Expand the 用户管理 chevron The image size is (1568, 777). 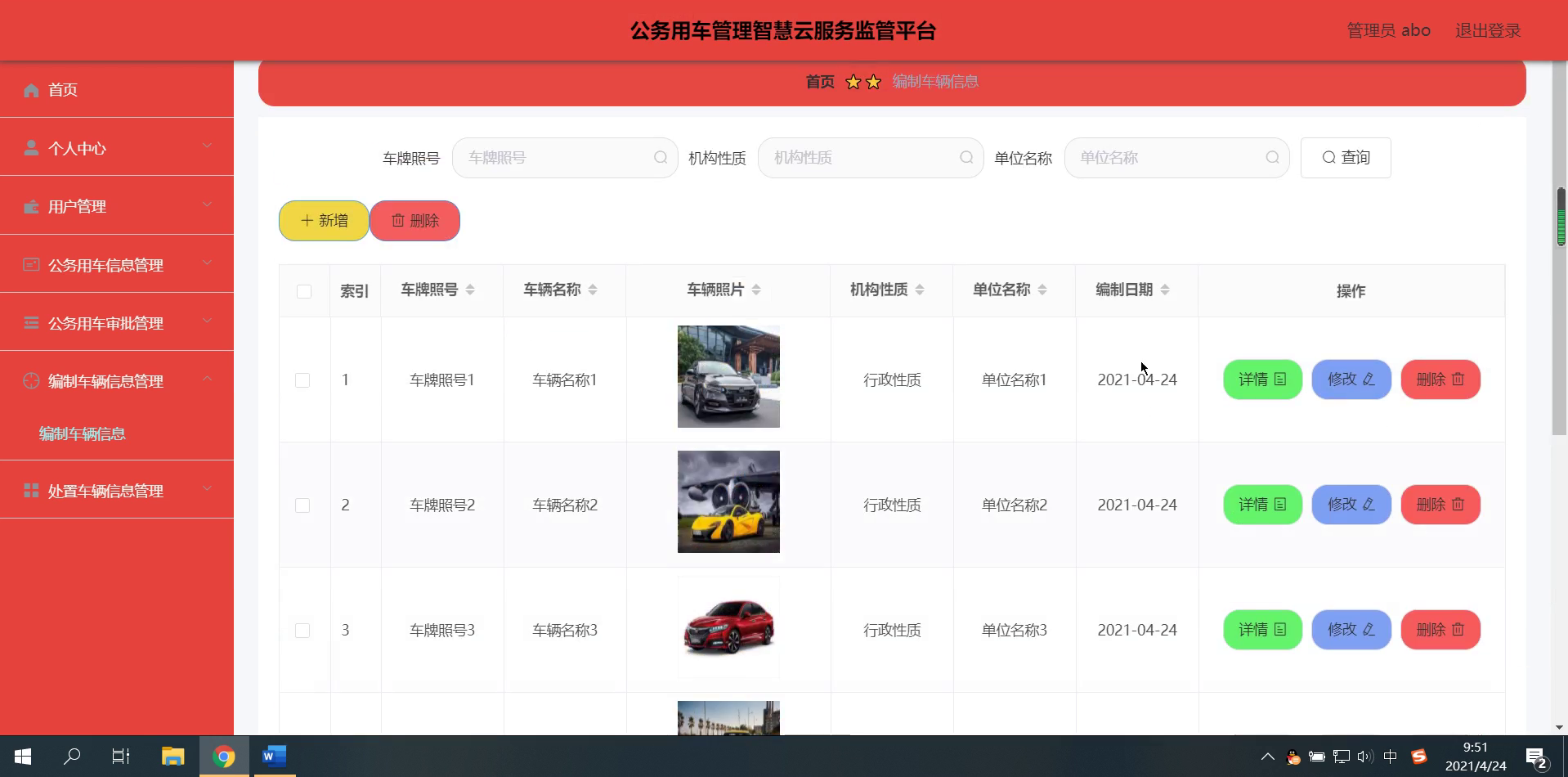tap(207, 204)
